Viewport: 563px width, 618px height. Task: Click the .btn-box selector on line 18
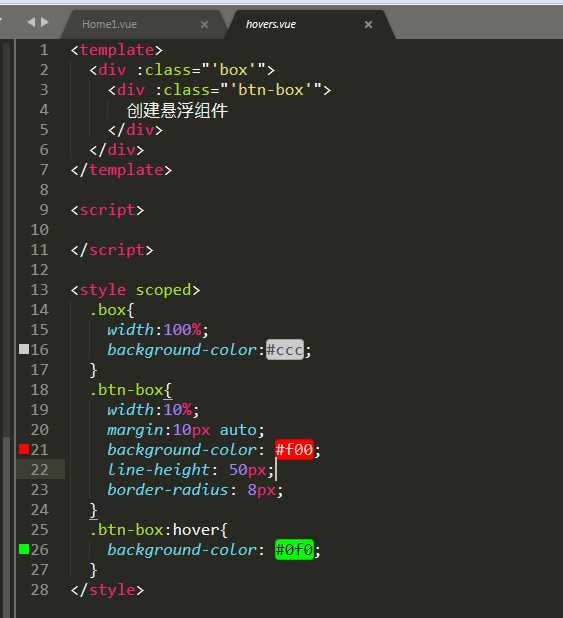click(x=126, y=390)
